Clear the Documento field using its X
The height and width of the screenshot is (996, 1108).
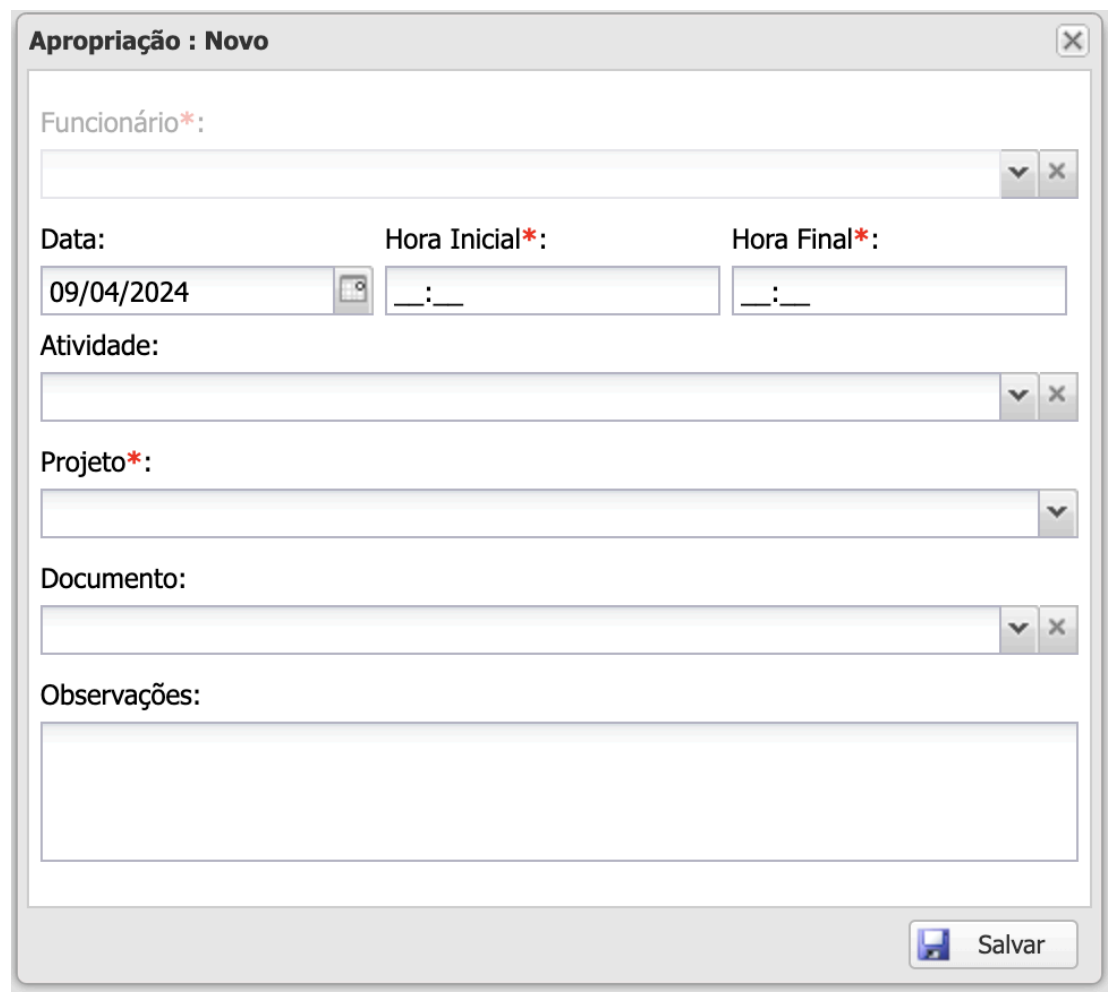tap(1059, 629)
